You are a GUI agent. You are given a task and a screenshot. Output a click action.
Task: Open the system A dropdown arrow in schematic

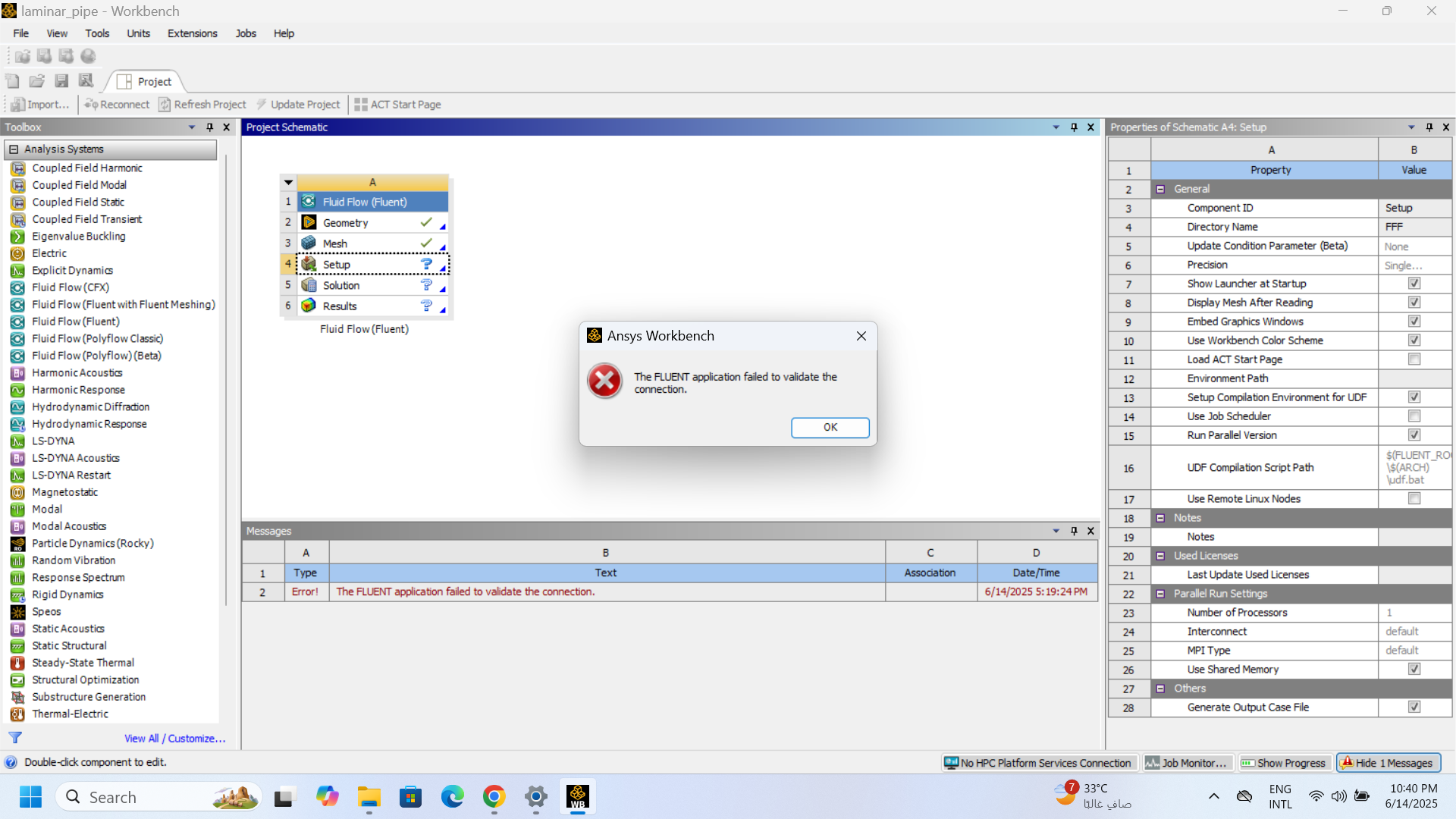288,182
